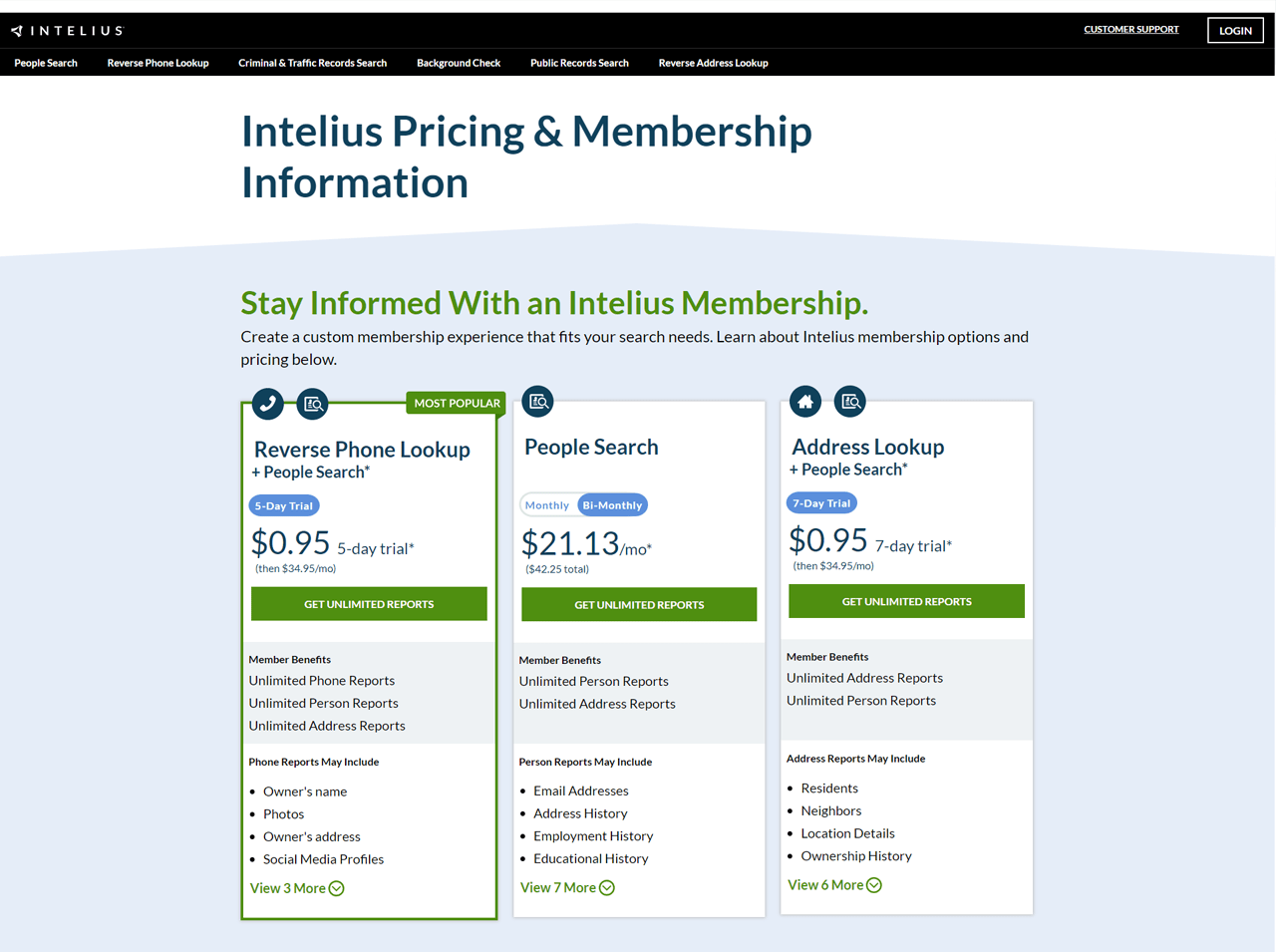Click the Intelius logo in the header
This screenshot has width=1276, height=952.
point(67,30)
